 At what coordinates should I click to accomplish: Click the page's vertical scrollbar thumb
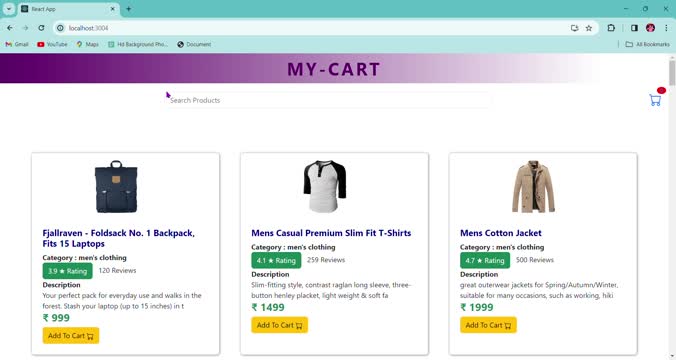672,73
